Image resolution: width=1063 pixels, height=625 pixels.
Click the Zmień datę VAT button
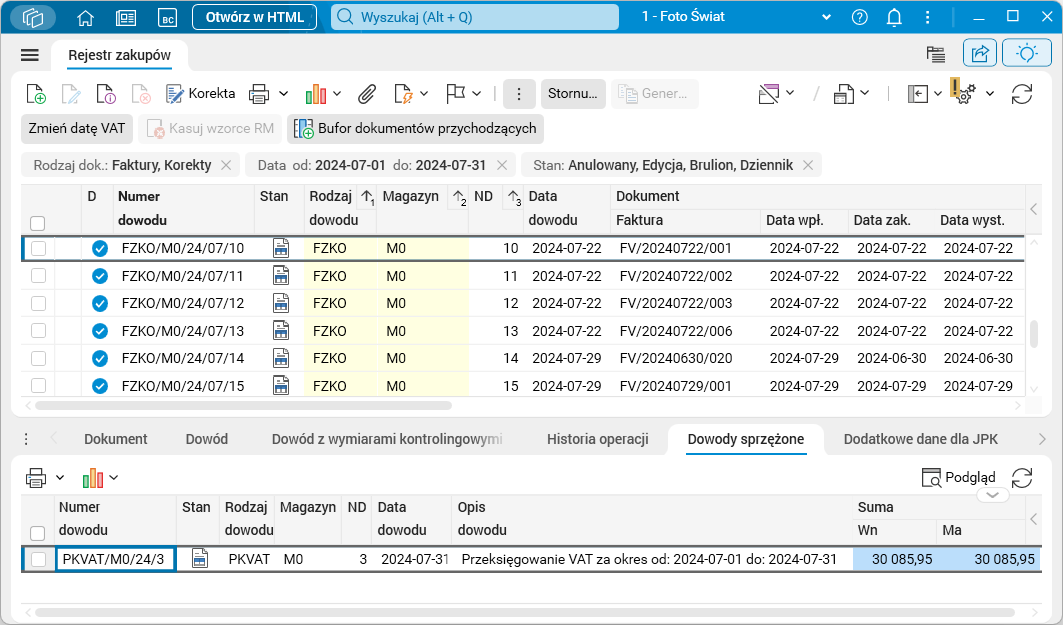(x=77, y=128)
